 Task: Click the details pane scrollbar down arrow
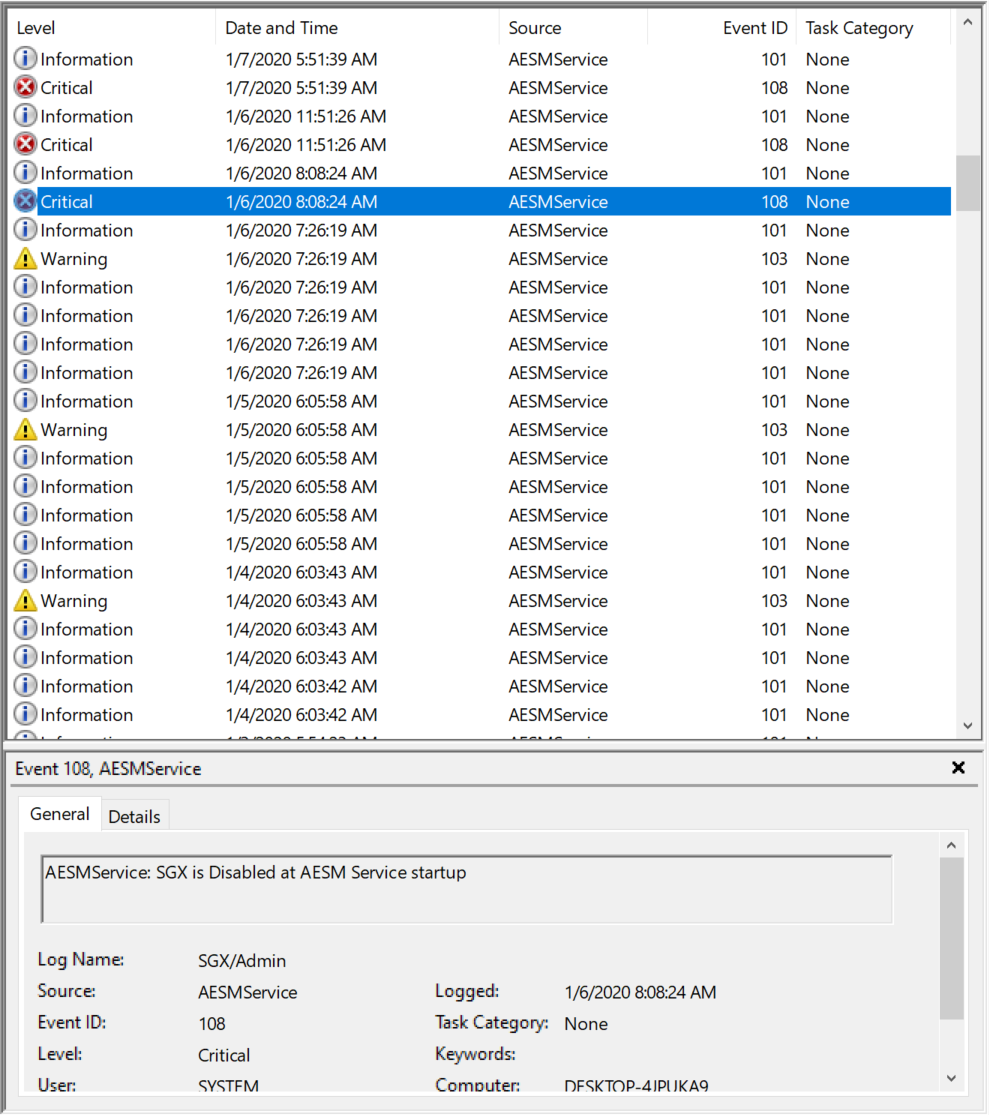(951, 1078)
